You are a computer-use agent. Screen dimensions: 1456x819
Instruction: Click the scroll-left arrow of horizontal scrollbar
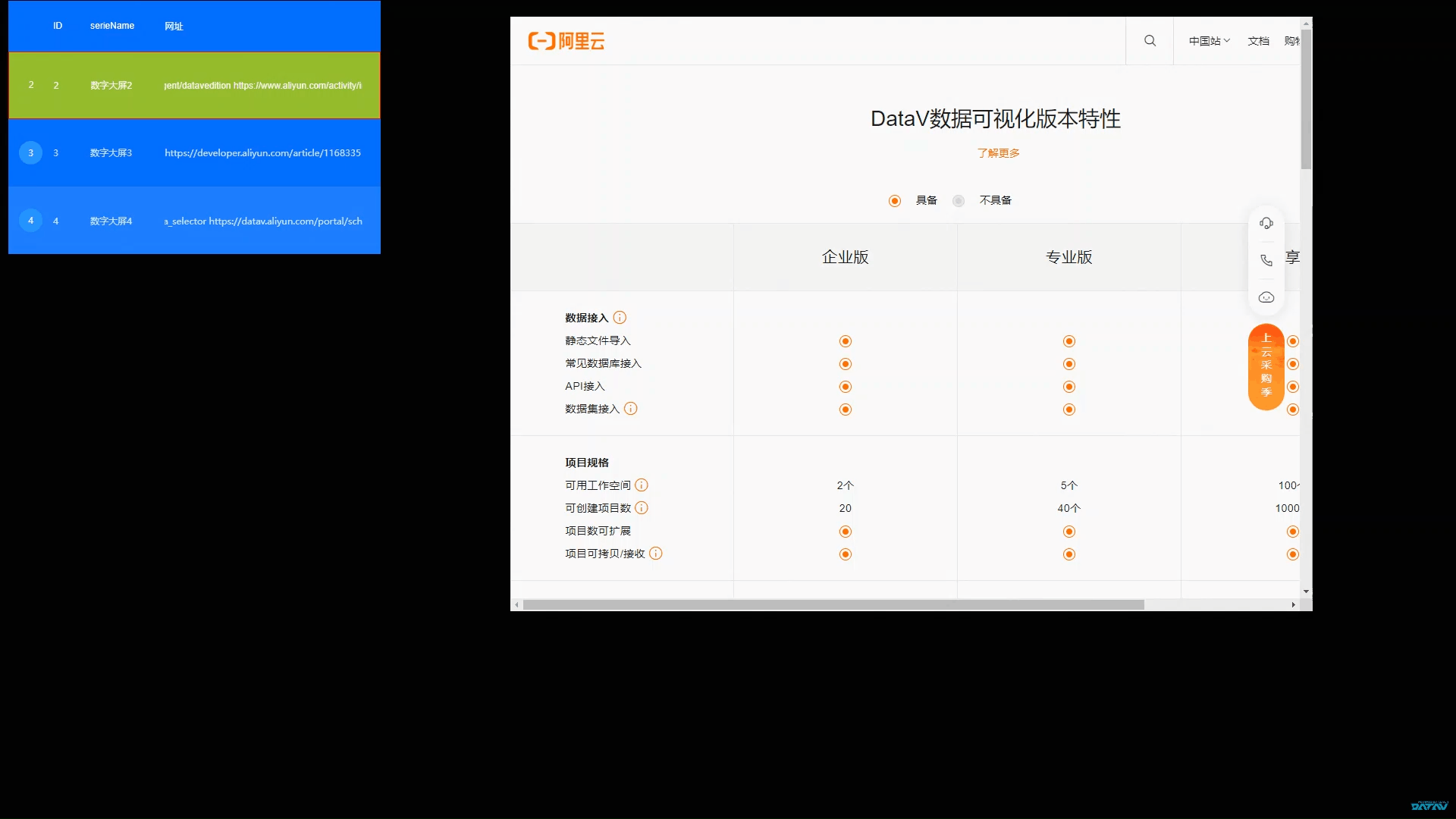coord(517,605)
